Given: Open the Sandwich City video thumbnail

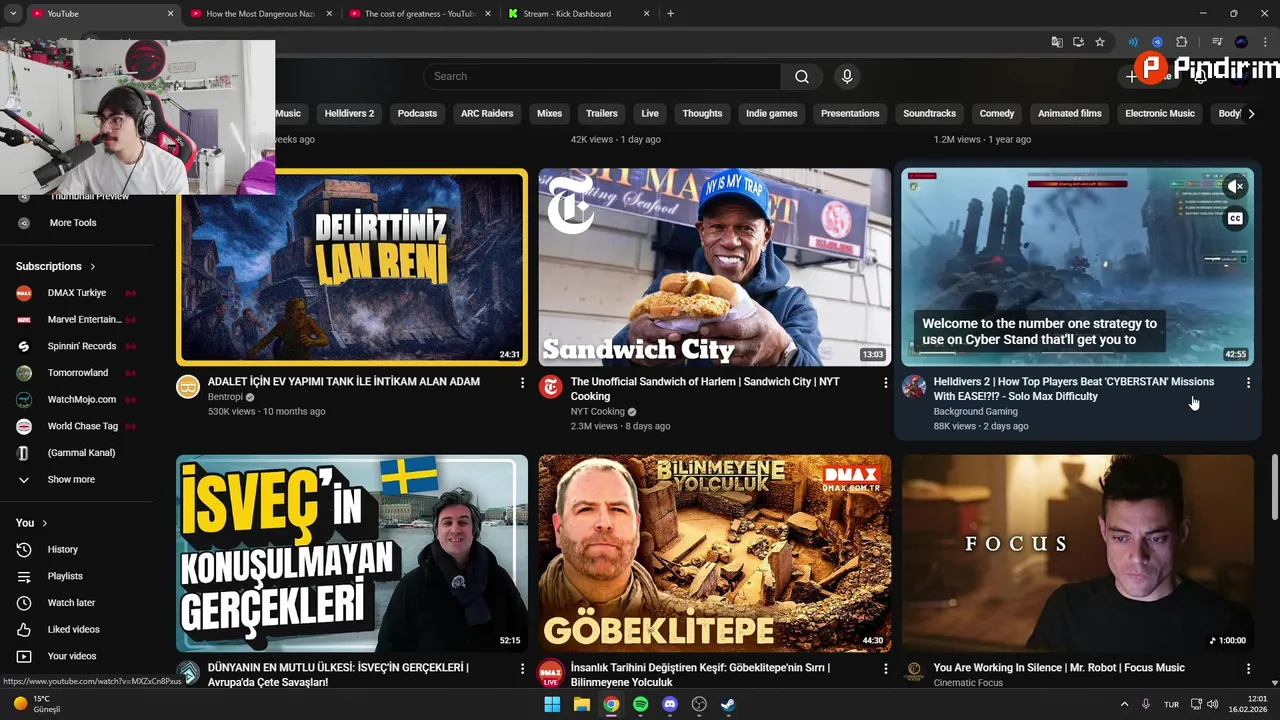Looking at the screenshot, I should (715, 267).
